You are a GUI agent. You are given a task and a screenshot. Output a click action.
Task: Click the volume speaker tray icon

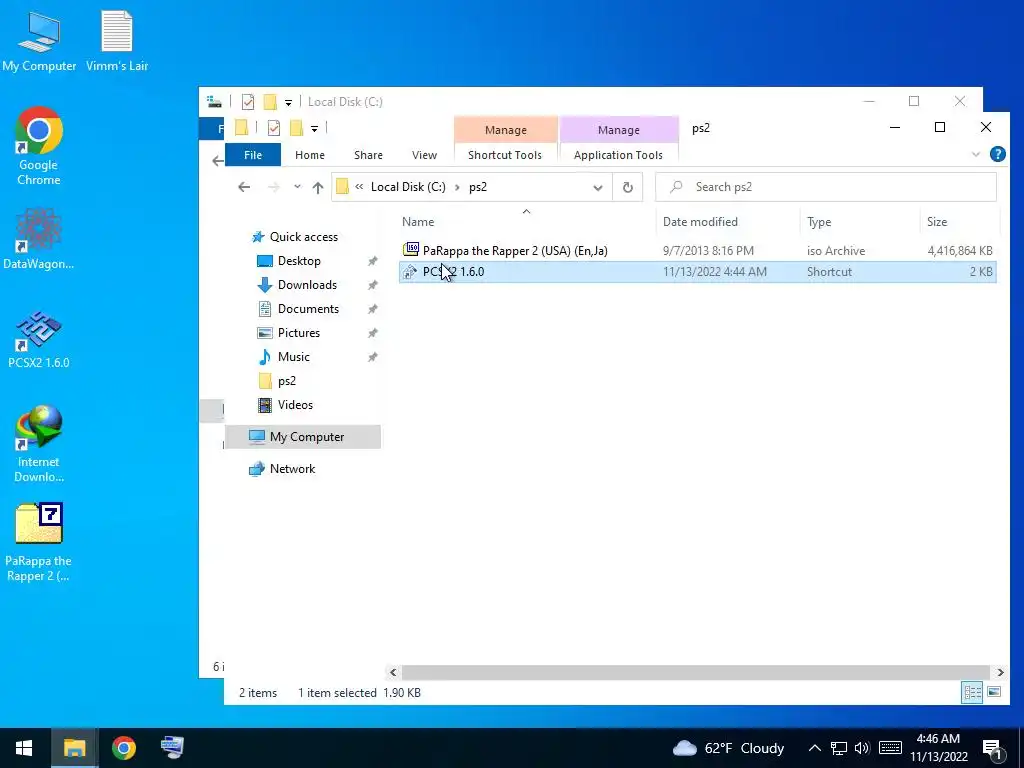tap(862, 748)
